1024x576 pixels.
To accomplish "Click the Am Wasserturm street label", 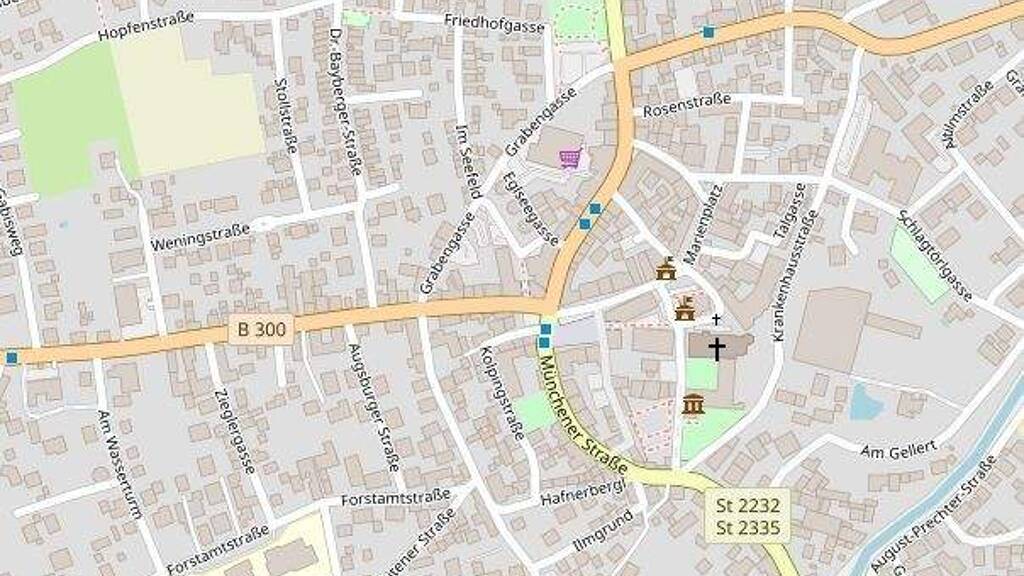I will pos(119,464).
